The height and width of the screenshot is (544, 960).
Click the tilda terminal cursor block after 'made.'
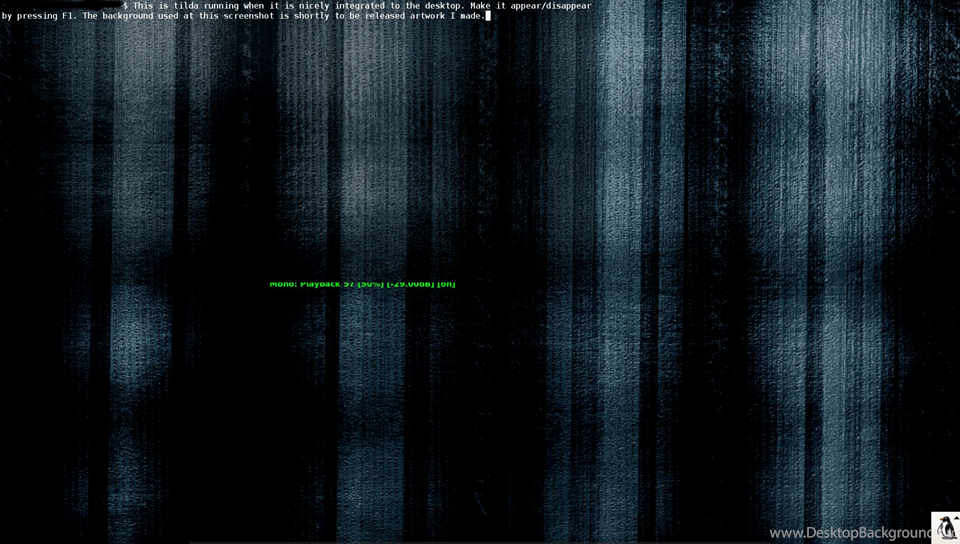point(488,16)
